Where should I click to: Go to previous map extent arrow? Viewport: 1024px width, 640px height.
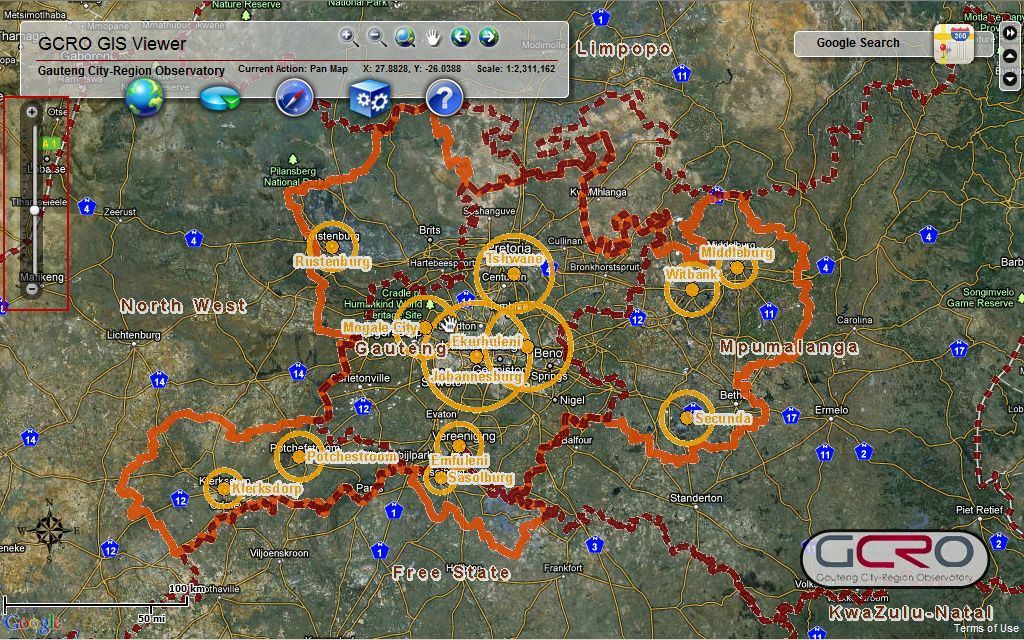461,37
